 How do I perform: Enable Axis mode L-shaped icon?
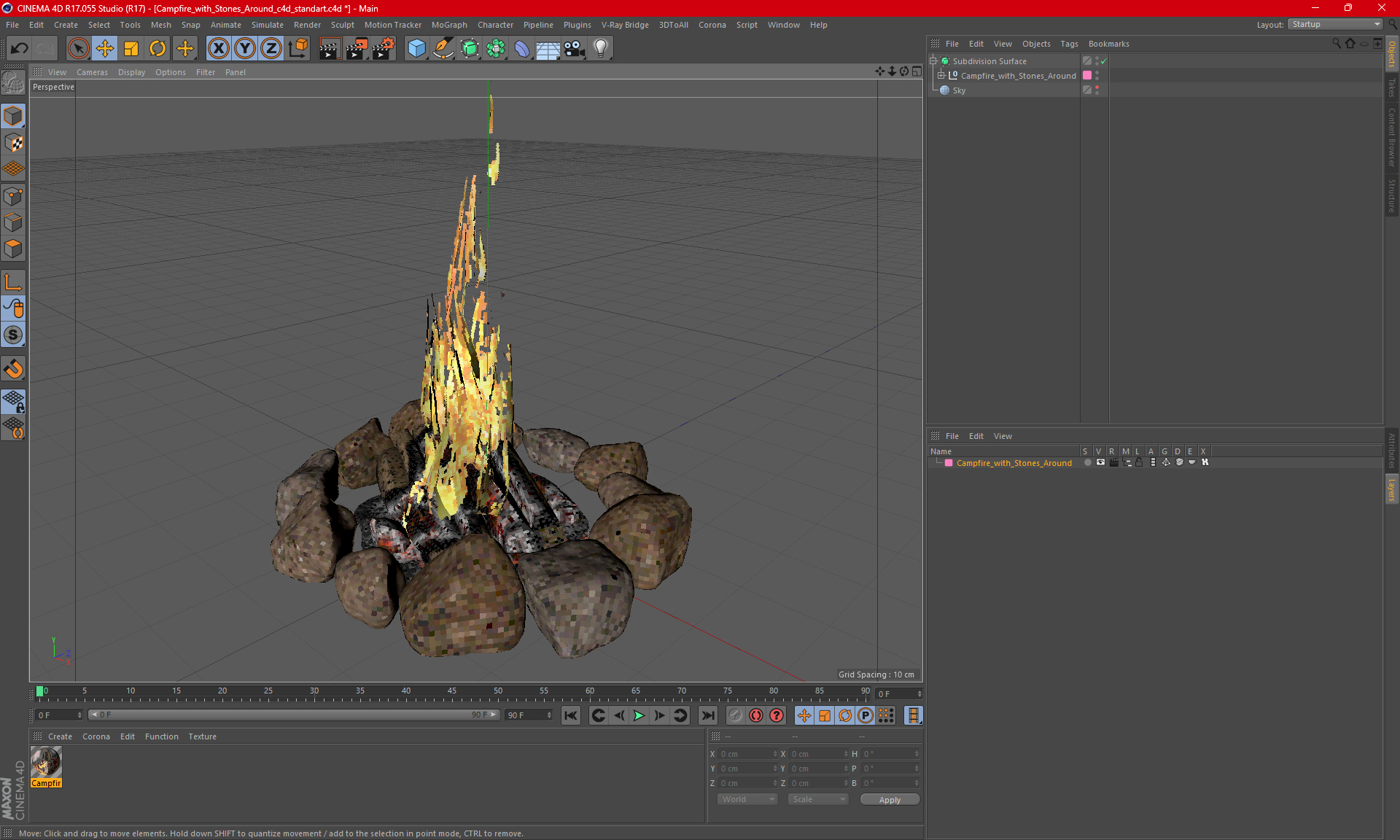coord(13,282)
